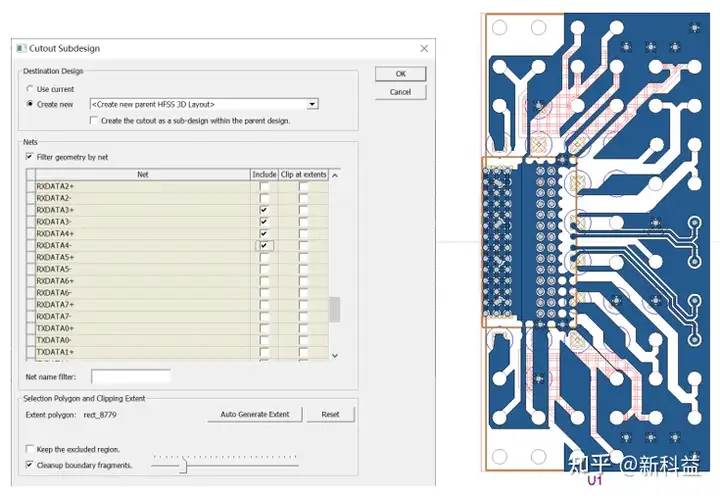
Task: Check Clip at extents for RXDATA3+
Action: tap(303, 210)
